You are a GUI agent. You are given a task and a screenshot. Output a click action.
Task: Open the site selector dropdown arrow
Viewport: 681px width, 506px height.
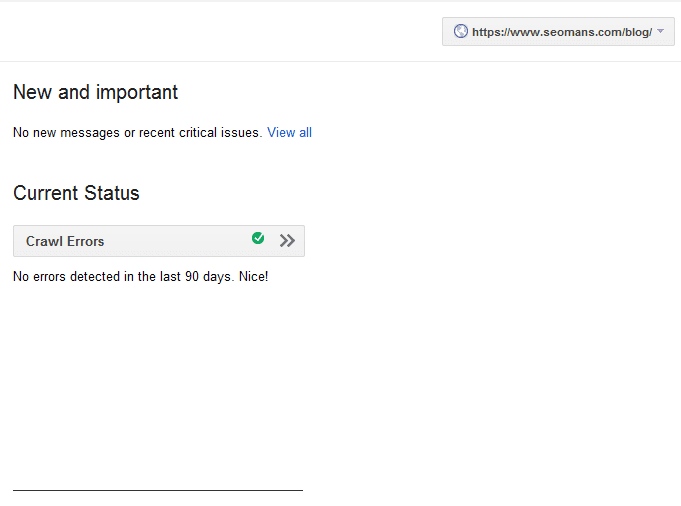(660, 31)
